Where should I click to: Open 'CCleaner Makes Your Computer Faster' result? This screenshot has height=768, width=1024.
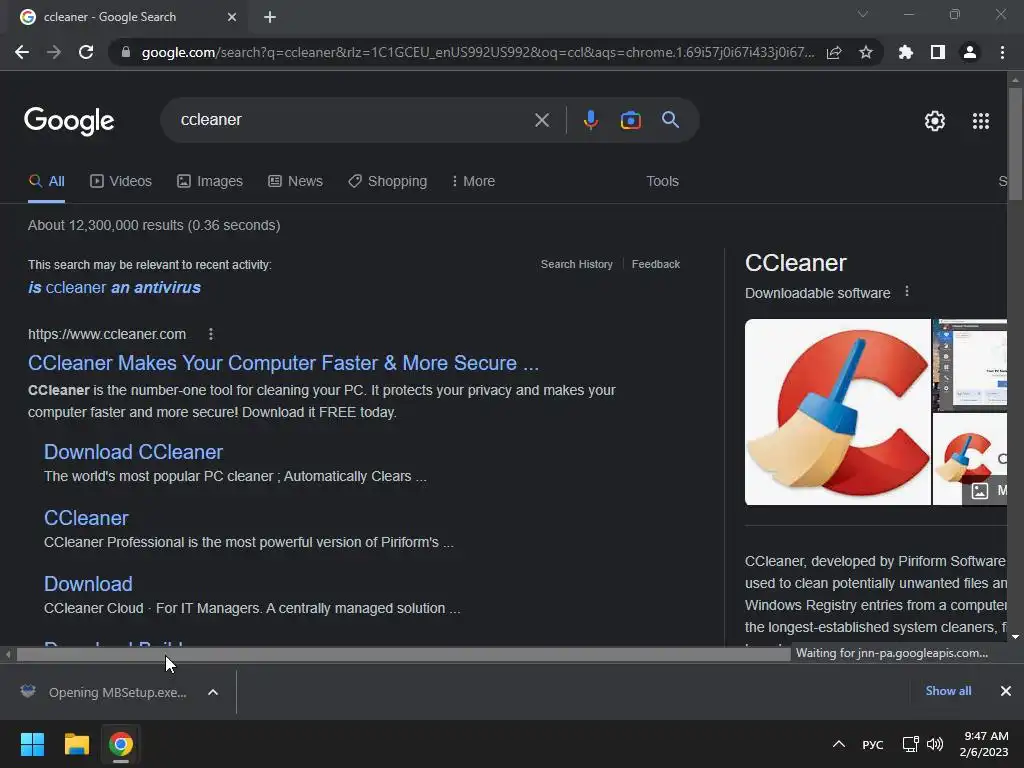(283, 363)
